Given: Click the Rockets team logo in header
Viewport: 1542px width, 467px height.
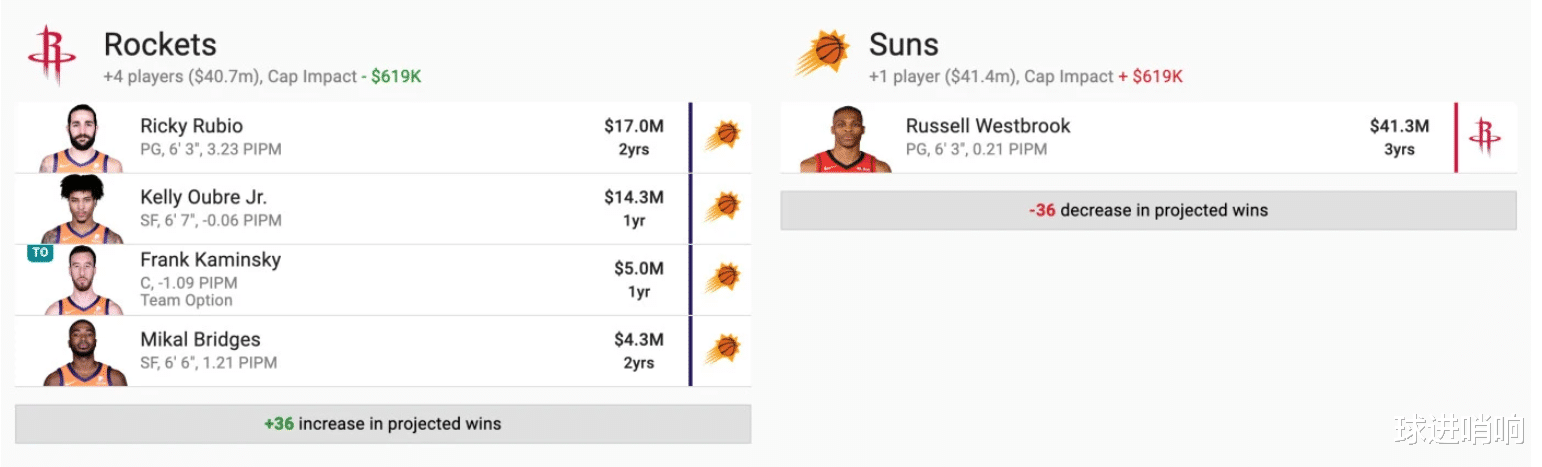Looking at the screenshot, I should tap(52, 56).
